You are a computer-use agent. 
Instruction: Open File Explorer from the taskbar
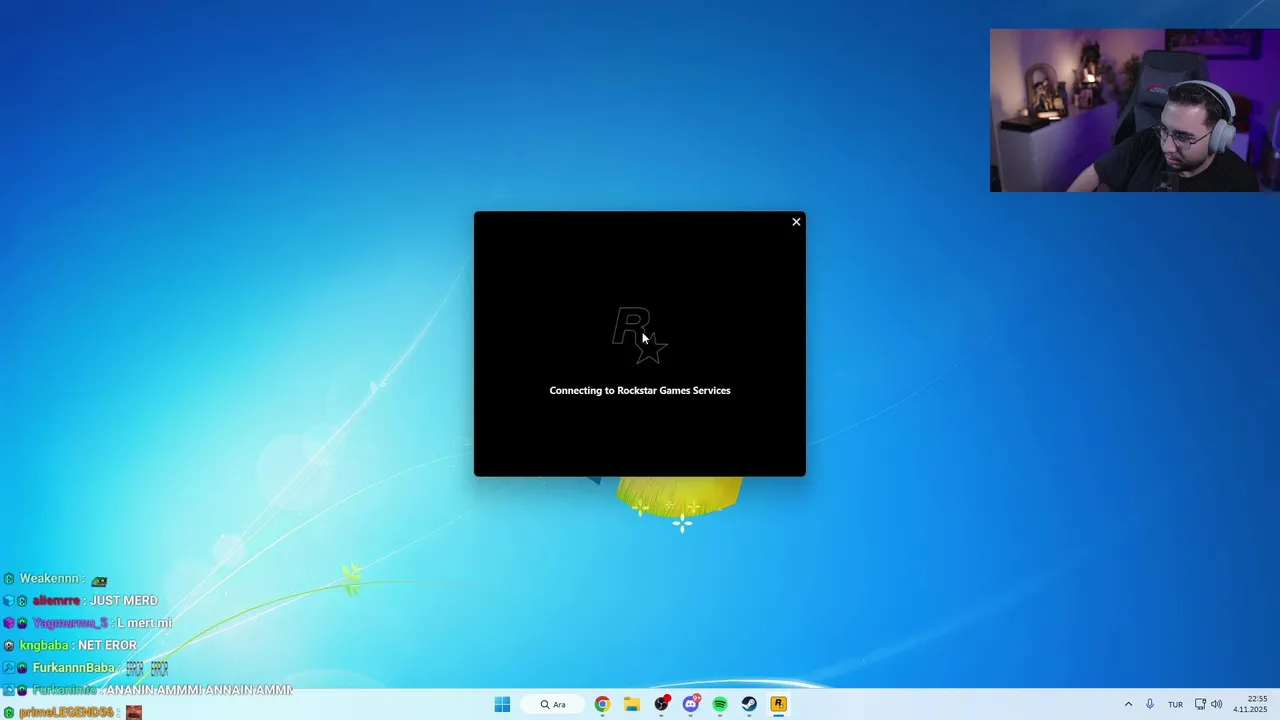[x=632, y=704]
